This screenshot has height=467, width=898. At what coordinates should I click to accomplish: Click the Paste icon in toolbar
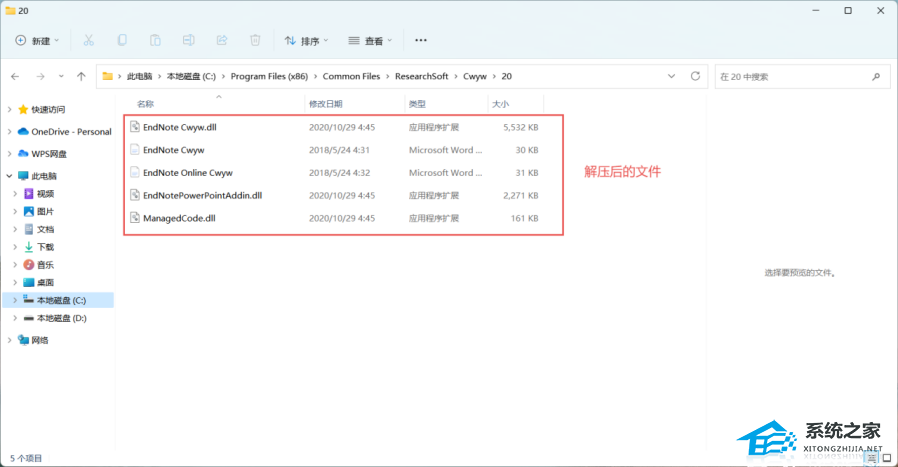coord(155,40)
